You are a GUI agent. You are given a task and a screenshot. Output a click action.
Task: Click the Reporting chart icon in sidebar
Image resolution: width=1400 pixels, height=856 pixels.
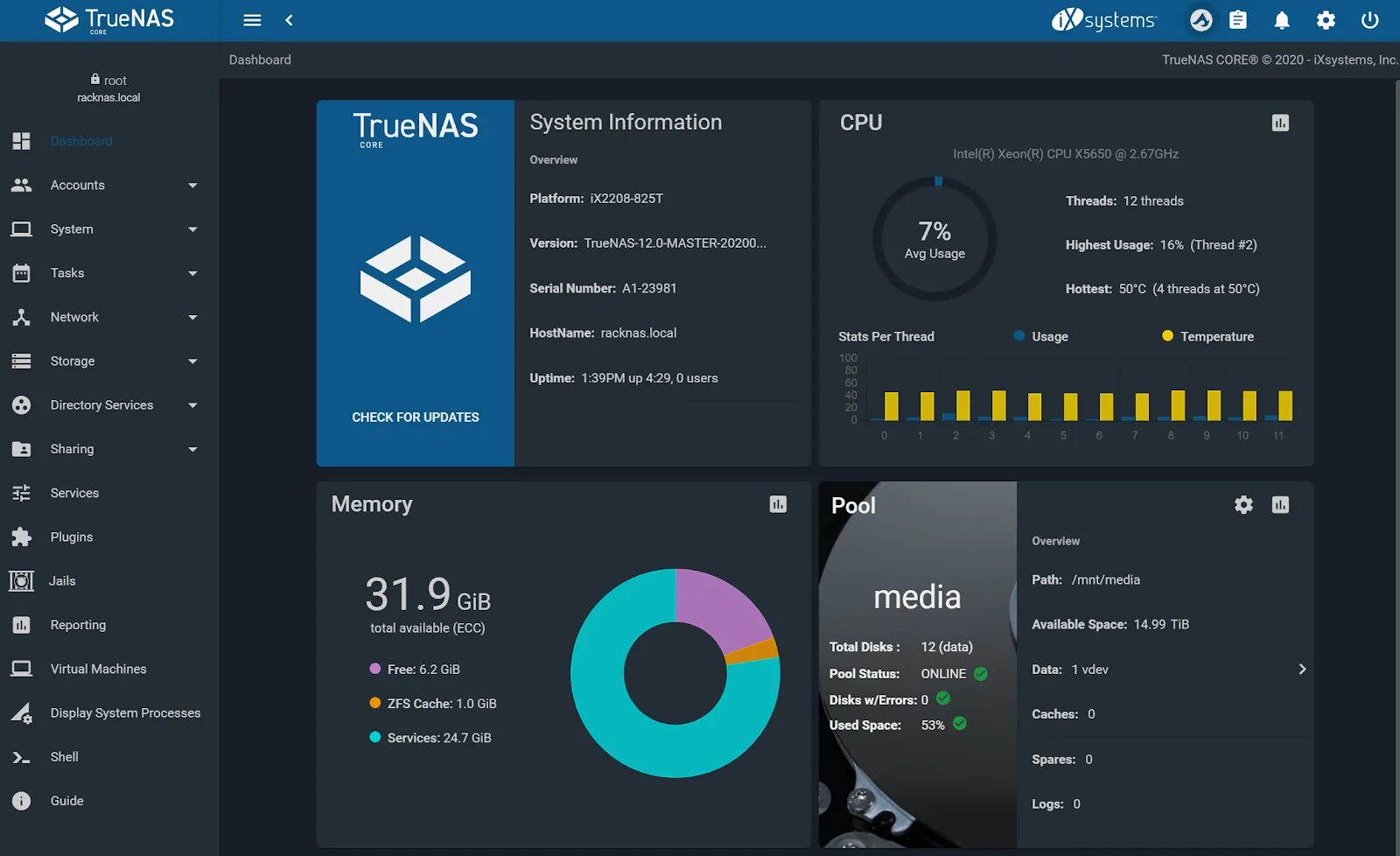click(22, 625)
